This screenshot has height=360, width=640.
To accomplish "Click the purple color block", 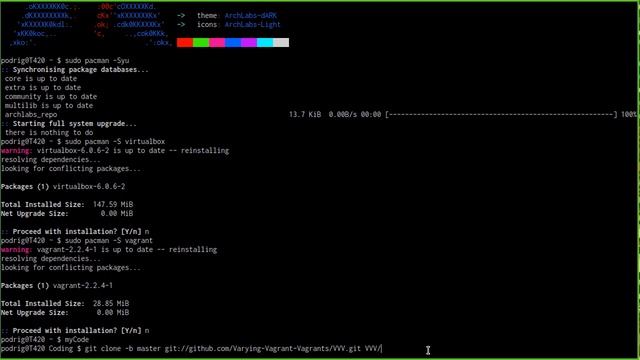I will [x=249, y=42].
